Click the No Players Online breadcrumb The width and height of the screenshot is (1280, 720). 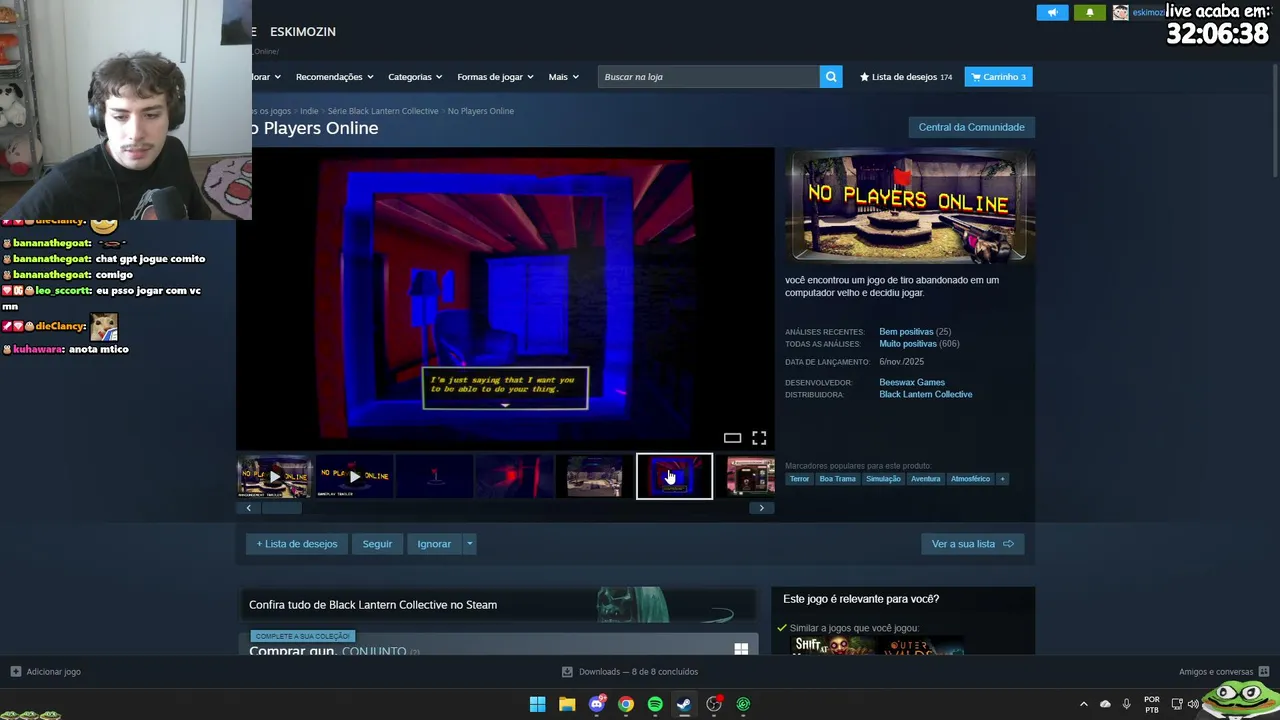(x=481, y=111)
